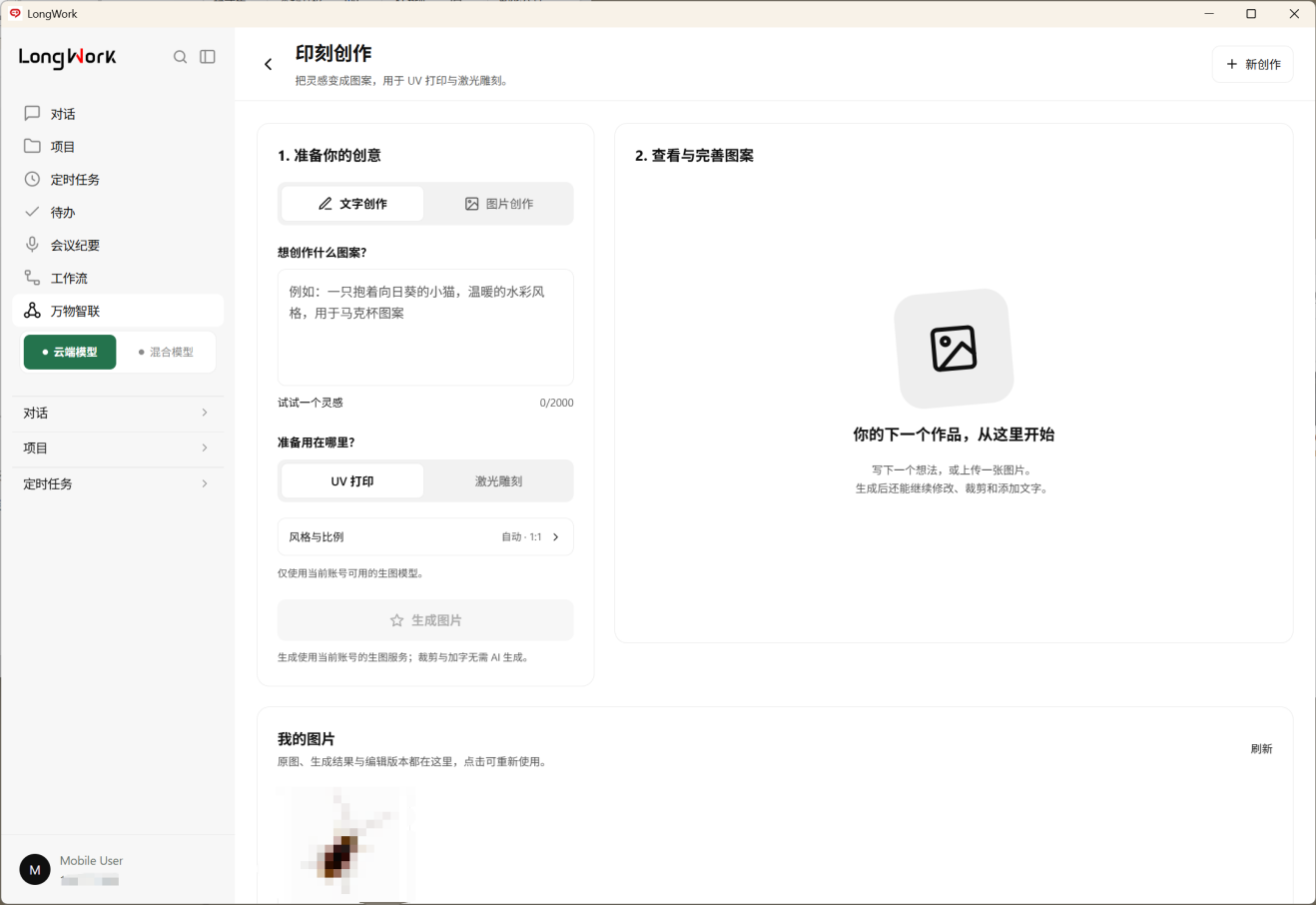This screenshot has width=1316, height=905.
Task: Open 工作流 workflow icon item
Action: coord(32,278)
